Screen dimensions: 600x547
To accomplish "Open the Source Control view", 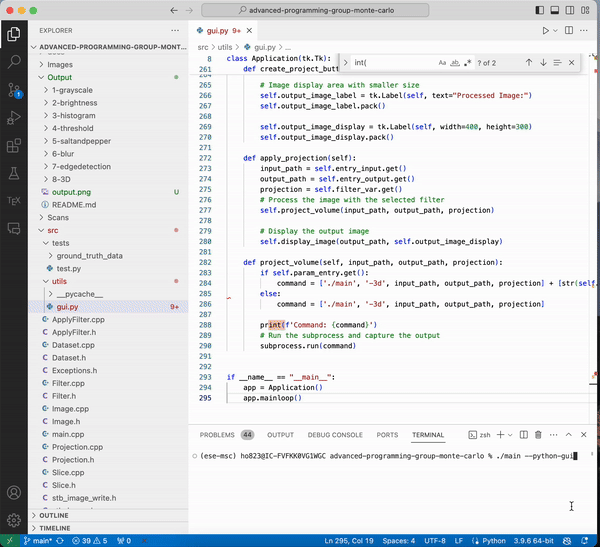I will pos(14,90).
